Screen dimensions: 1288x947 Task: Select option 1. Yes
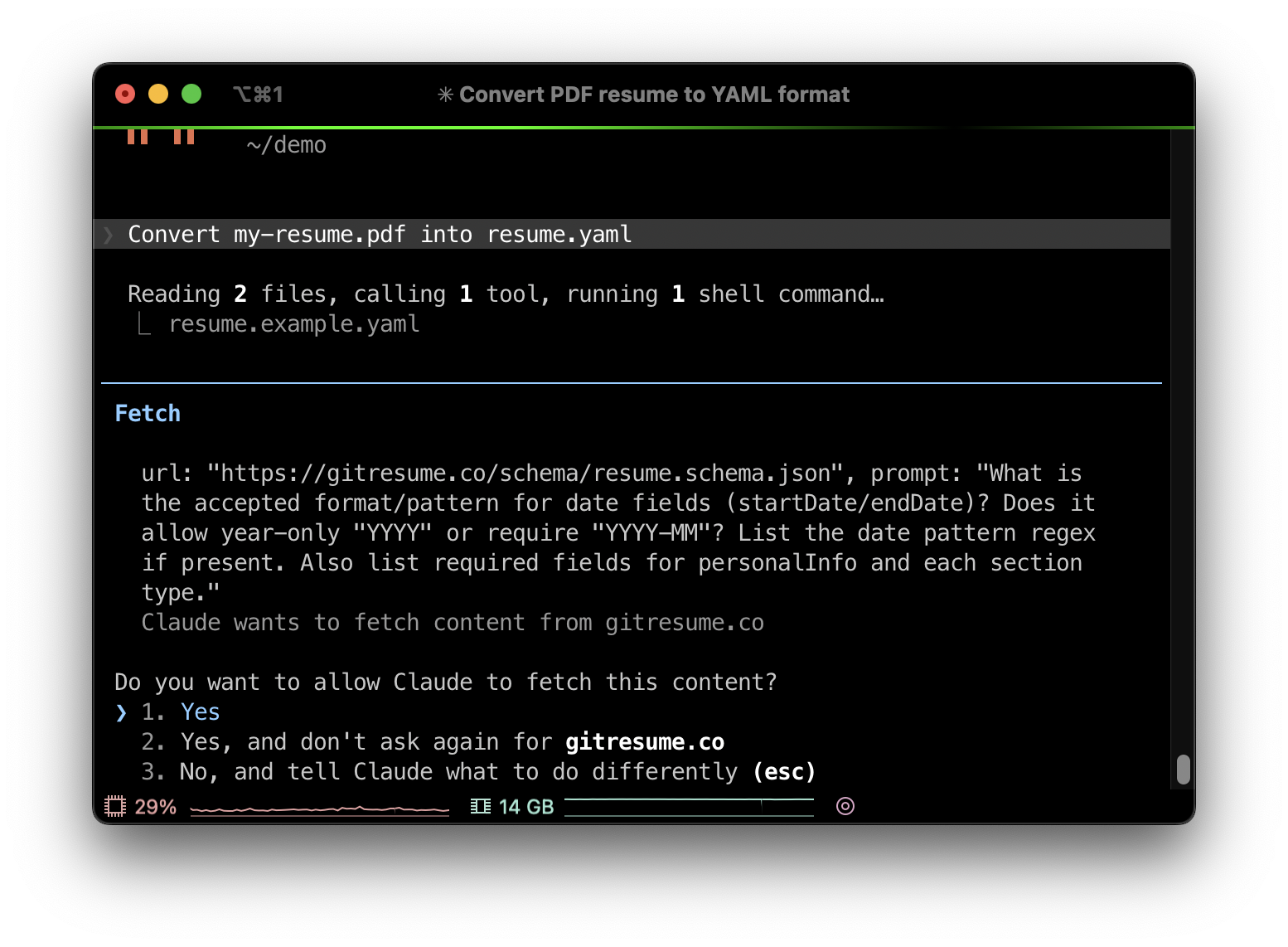[181, 712]
